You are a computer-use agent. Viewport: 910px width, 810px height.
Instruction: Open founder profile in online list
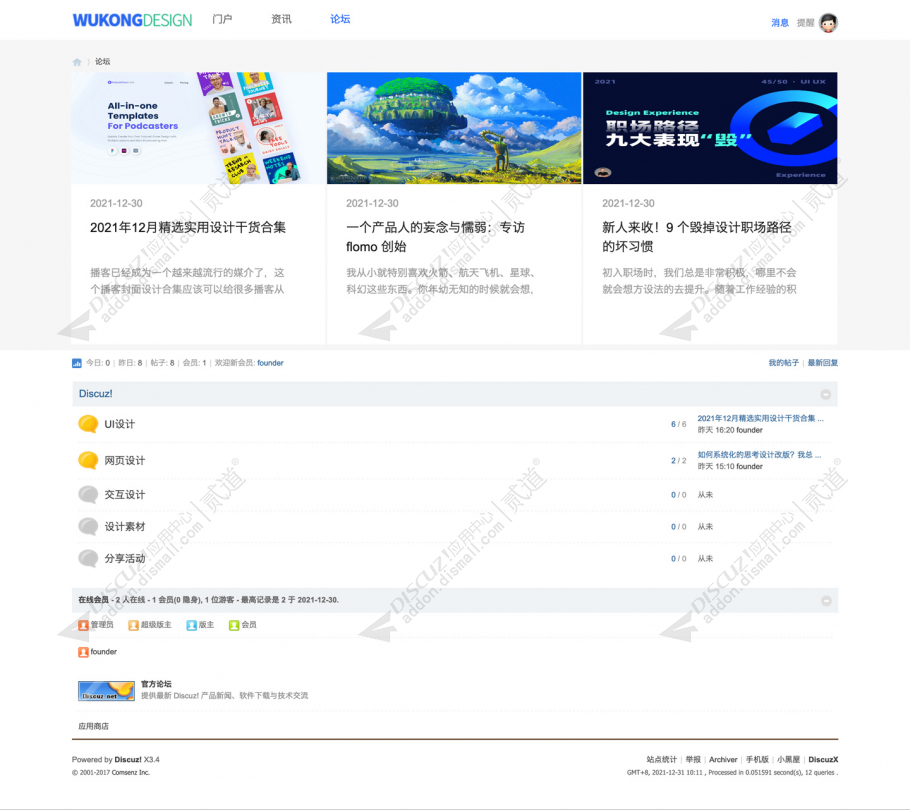click(x=104, y=652)
